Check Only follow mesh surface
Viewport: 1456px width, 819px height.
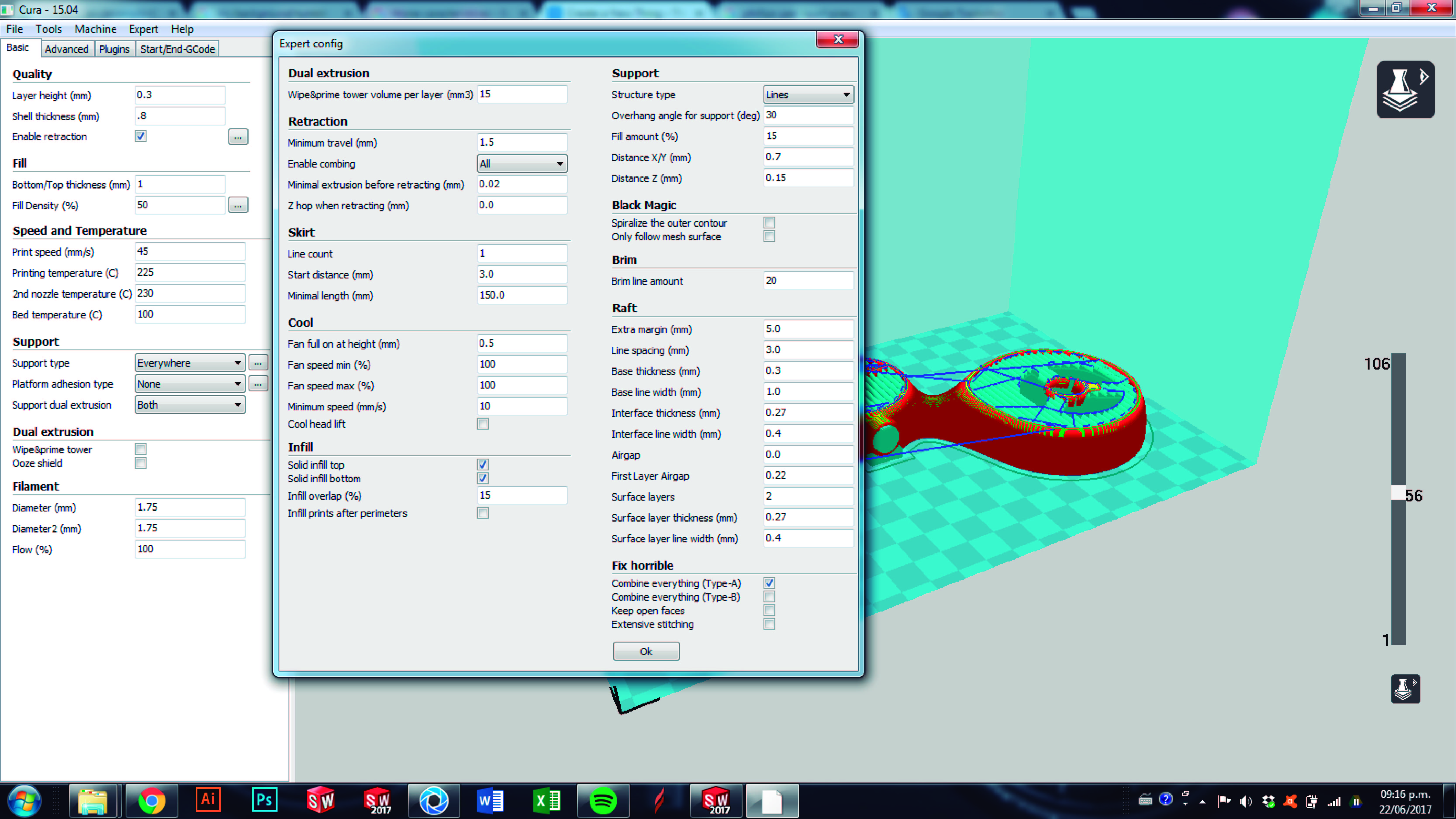pyautogui.click(x=769, y=236)
